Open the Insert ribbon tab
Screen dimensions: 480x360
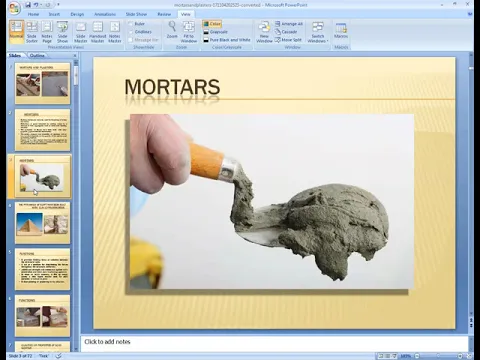(54, 14)
